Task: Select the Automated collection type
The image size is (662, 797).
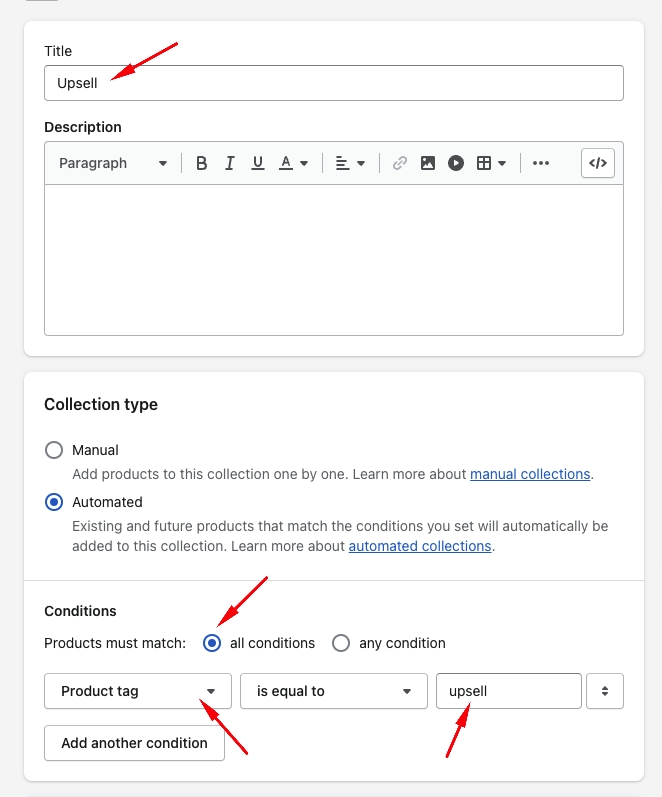Action: click(54, 502)
